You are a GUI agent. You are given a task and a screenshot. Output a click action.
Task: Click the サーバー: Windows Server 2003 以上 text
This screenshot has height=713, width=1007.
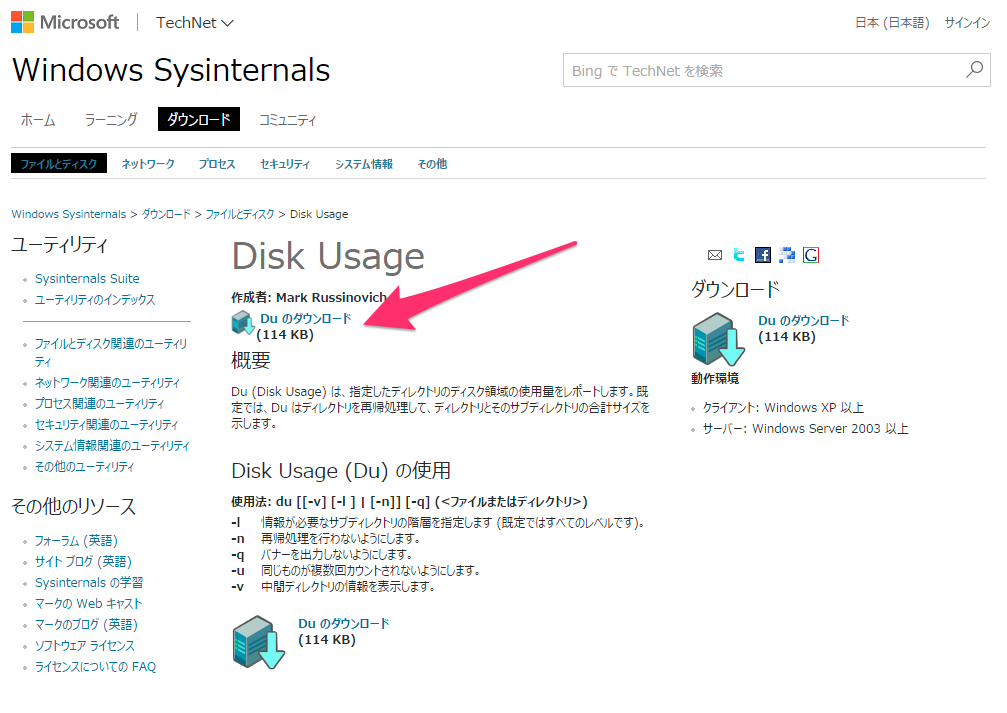click(x=806, y=428)
